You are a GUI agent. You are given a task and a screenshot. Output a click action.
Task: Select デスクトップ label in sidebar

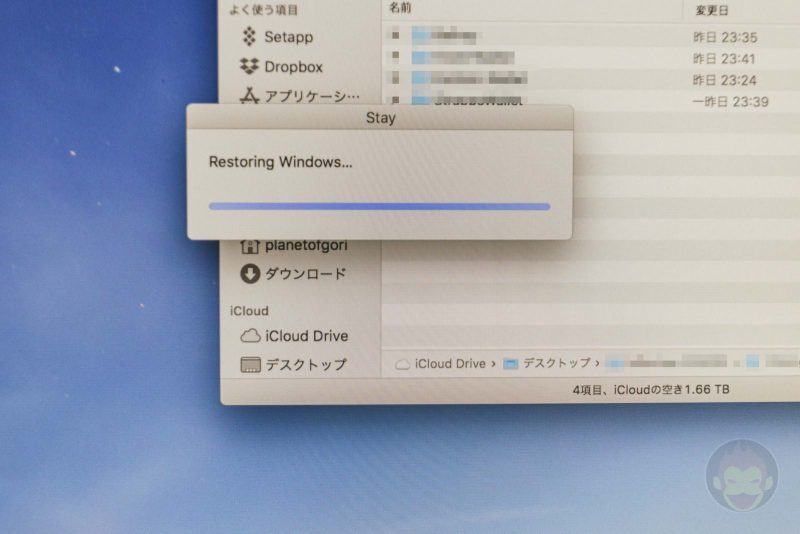click(306, 365)
